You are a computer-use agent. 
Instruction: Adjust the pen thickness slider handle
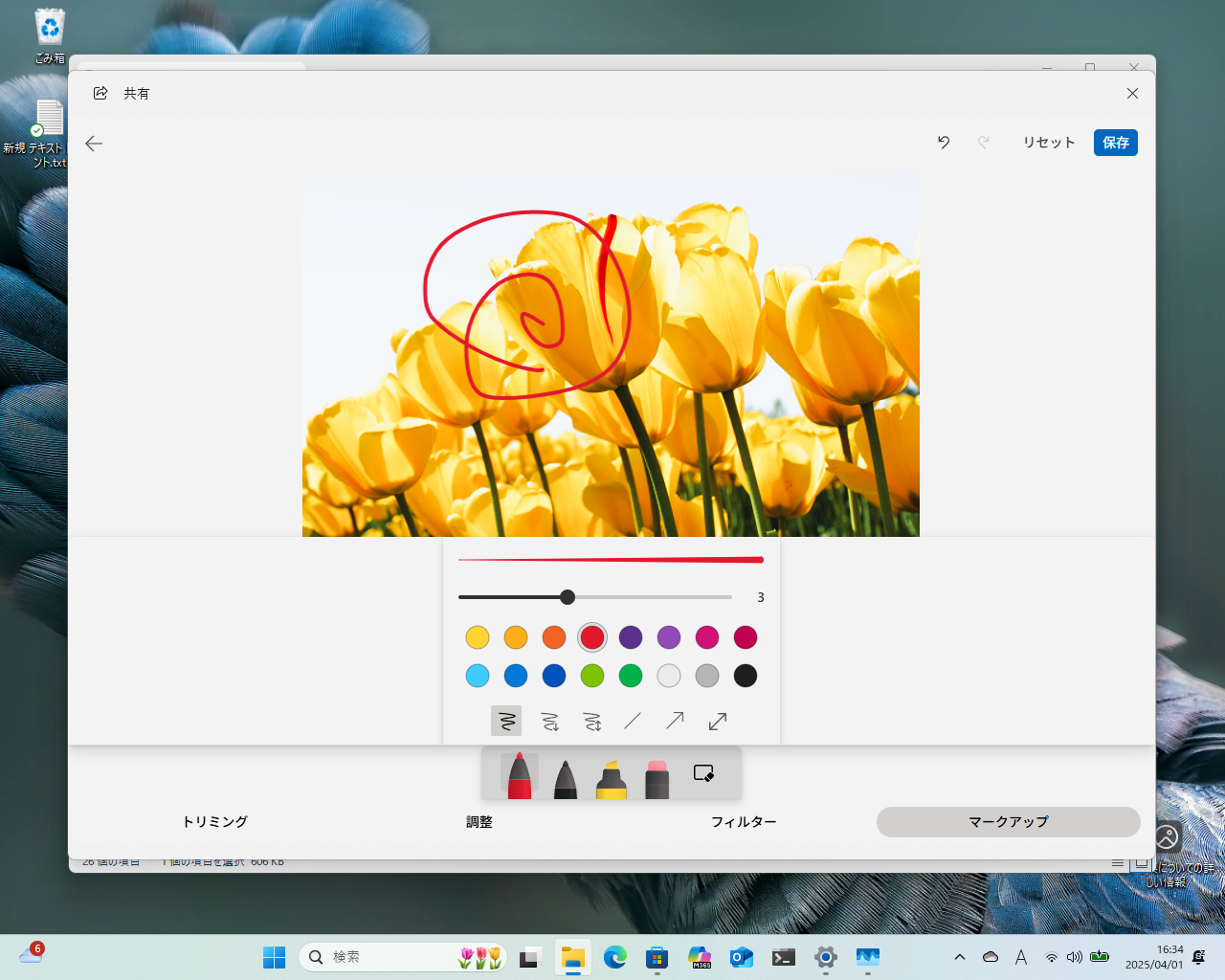(x=568, y=597)
